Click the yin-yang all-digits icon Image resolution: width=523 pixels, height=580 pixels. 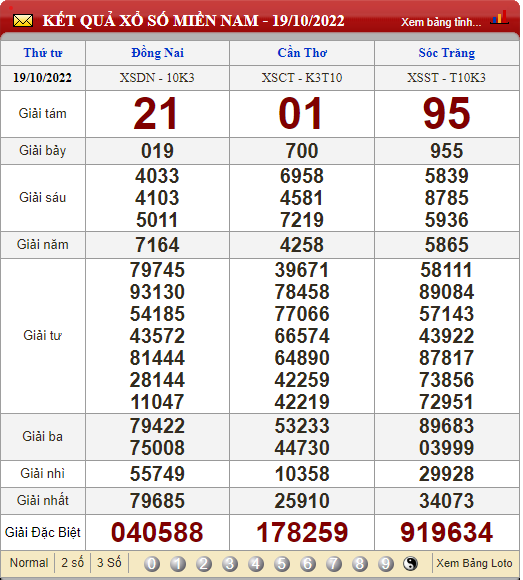pyautogui.click(x=410, y=564)
